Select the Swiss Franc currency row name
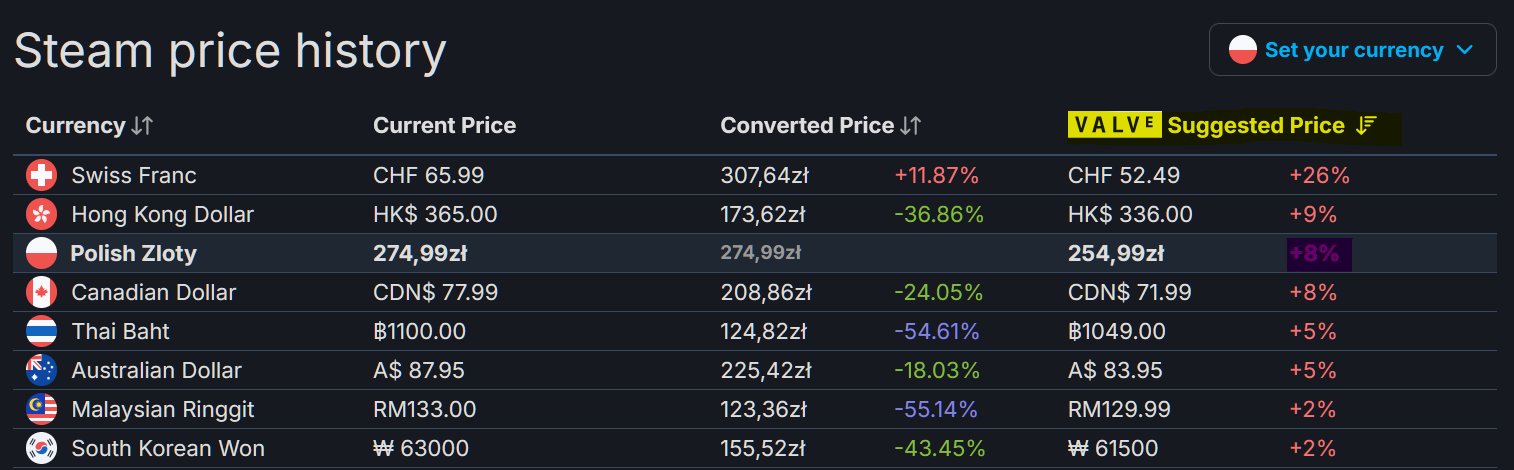The image size is (1514, 470). pyautogui.click(x=134, y=176)
